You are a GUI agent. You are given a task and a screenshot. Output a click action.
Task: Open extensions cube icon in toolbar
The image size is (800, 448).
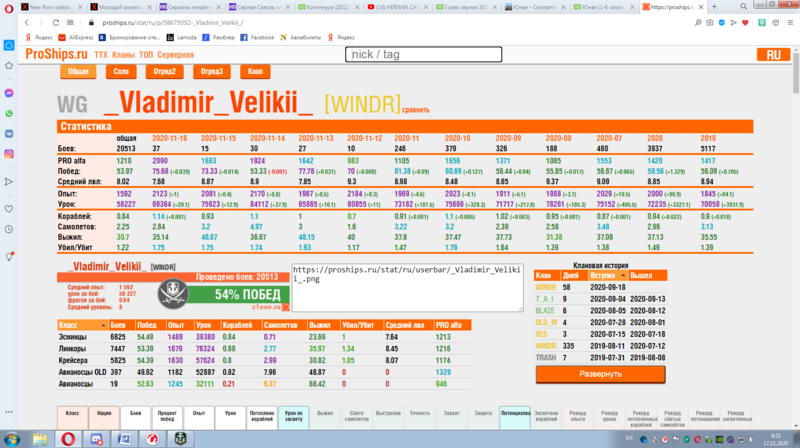coord(776,22)
